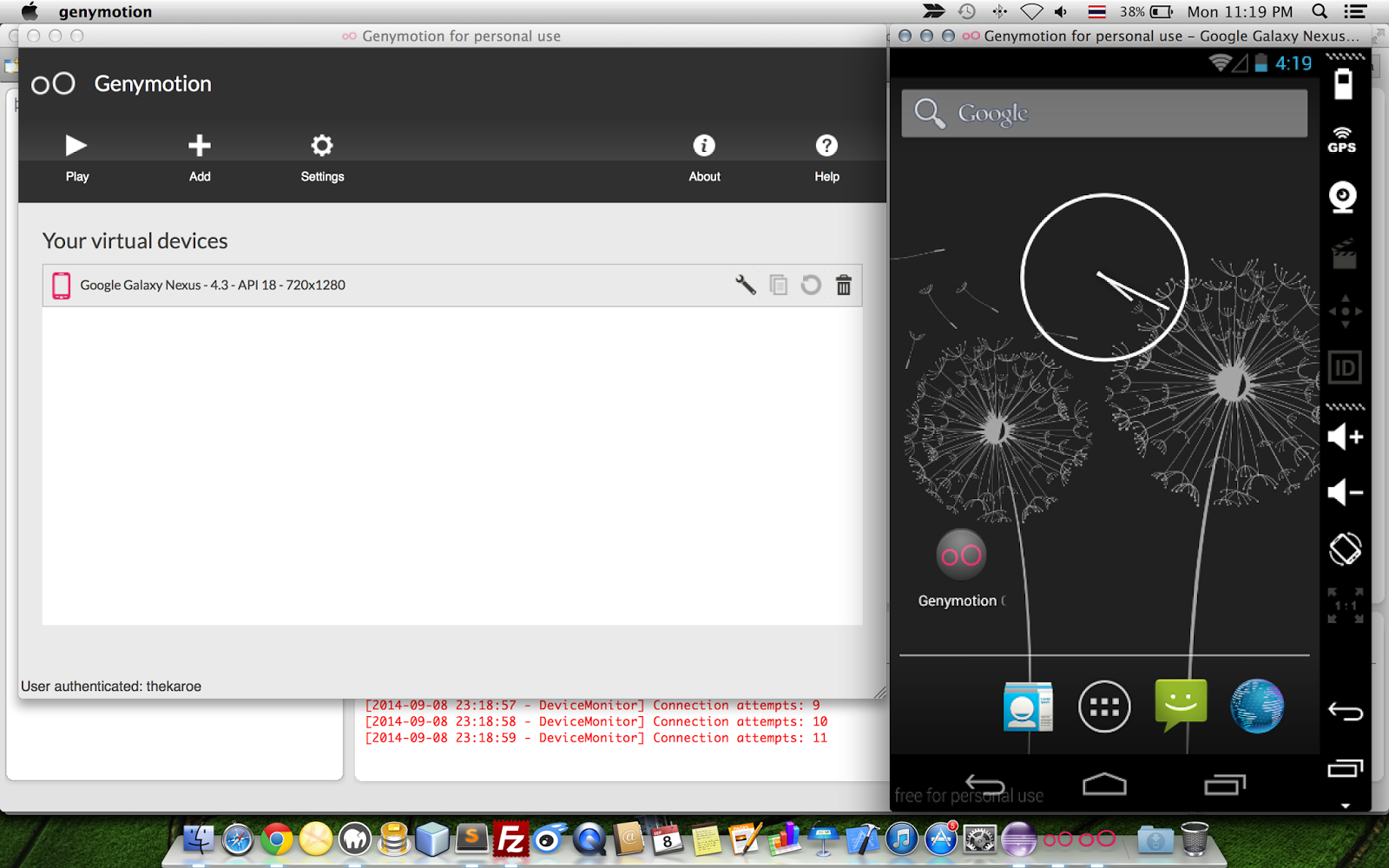Open the emulator camera widget
Image resolution: width=1389 pixels, height=868 pixels.
pyautogui.click(x=1343, y=197)
